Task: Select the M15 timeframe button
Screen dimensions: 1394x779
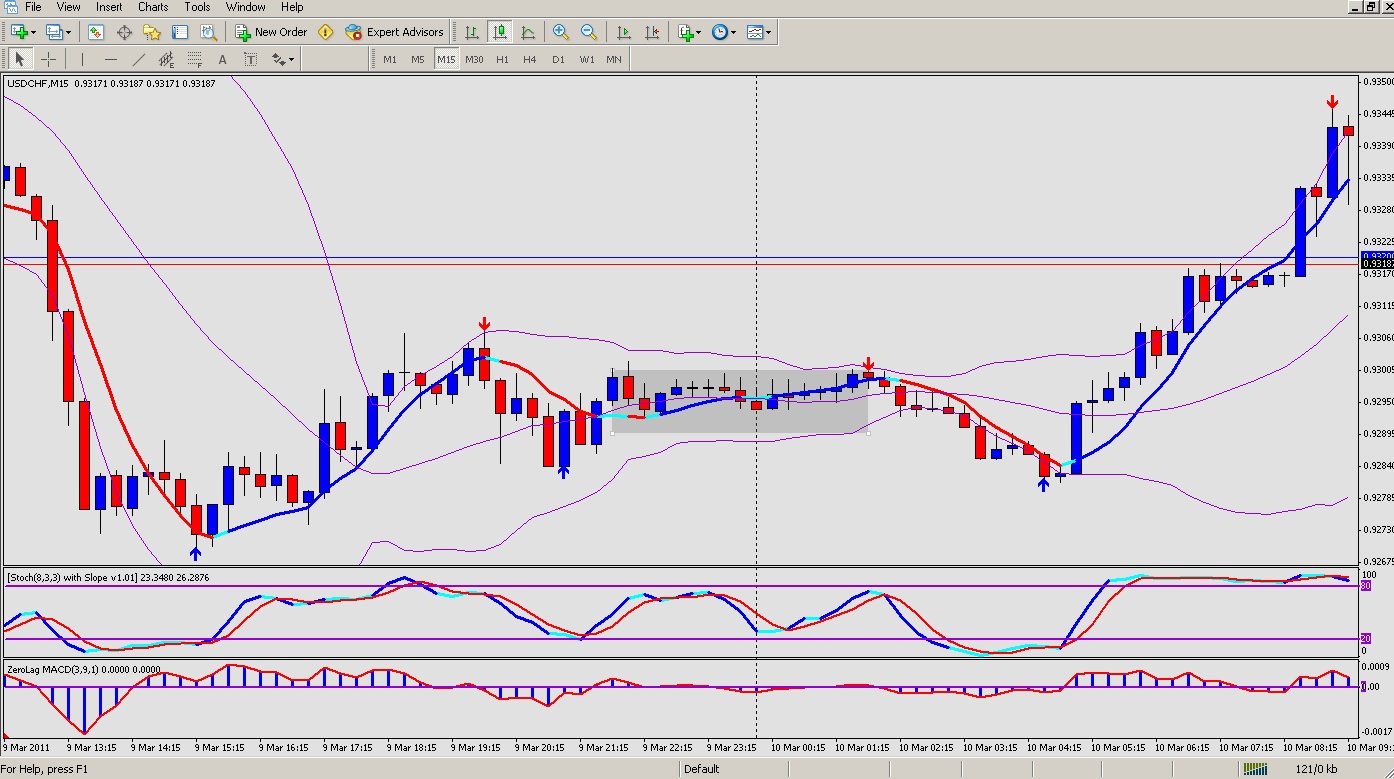Action: coord(446,59)
